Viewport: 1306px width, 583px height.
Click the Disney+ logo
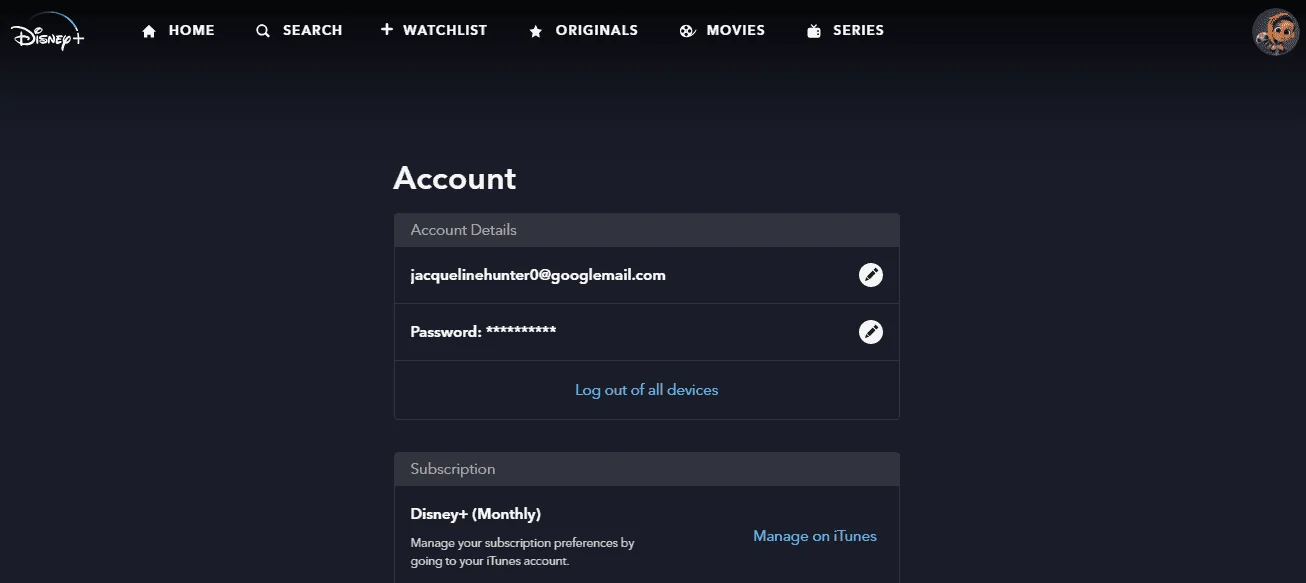click(x=48, y=31)
